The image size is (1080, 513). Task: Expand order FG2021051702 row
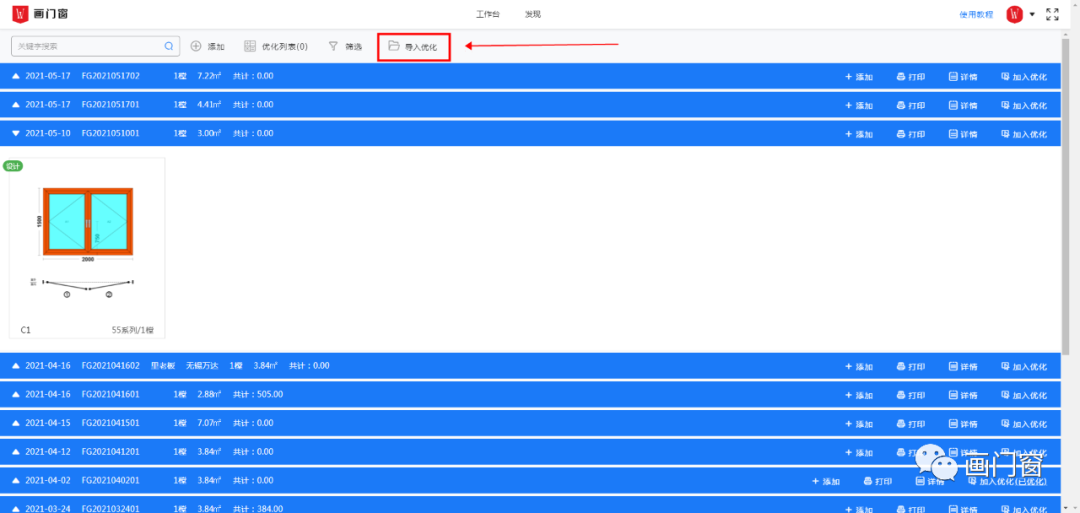pyautogui.click(x=16, y=76)
